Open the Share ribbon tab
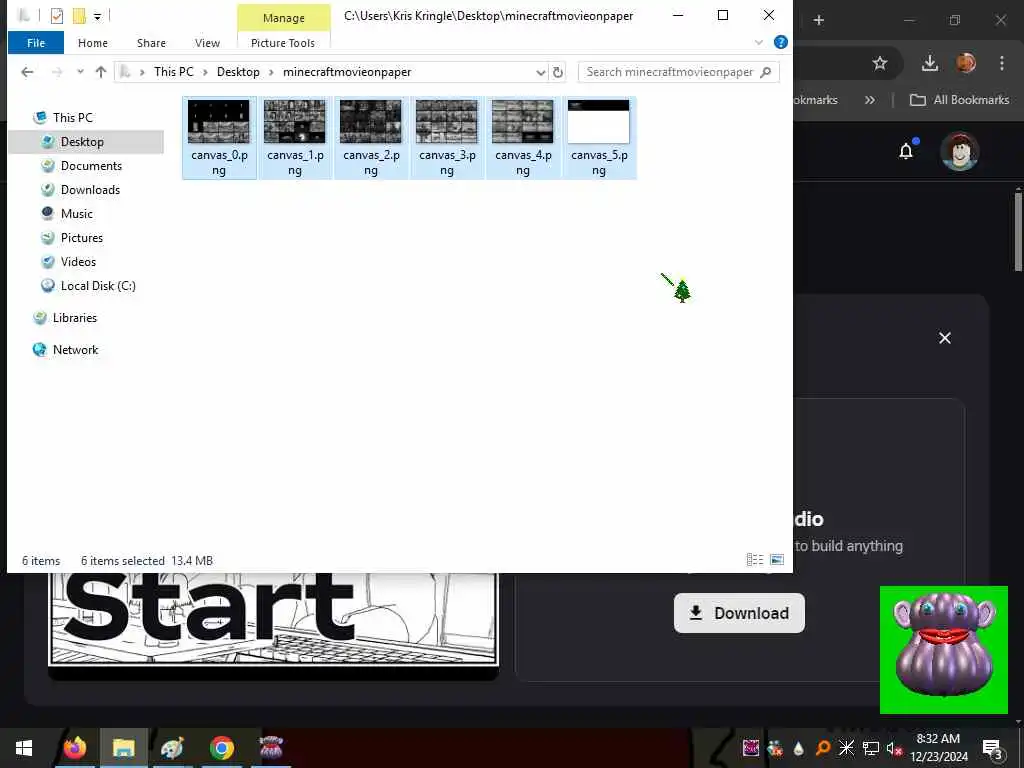Image resolution: width=1024 pixels, height=768 pixels. point(151,43)
